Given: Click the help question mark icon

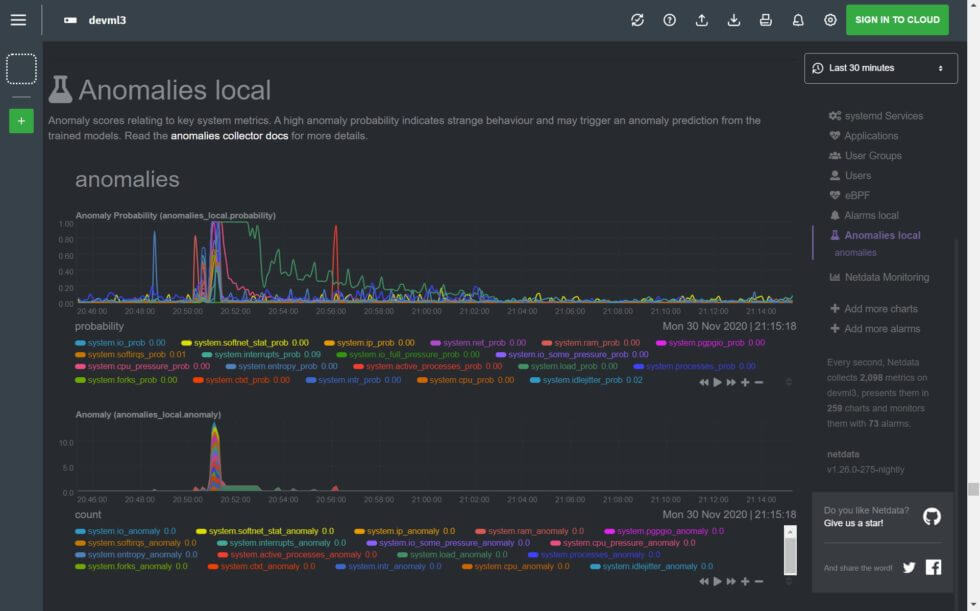Looking at the screenshot, I should pos(669,20).
